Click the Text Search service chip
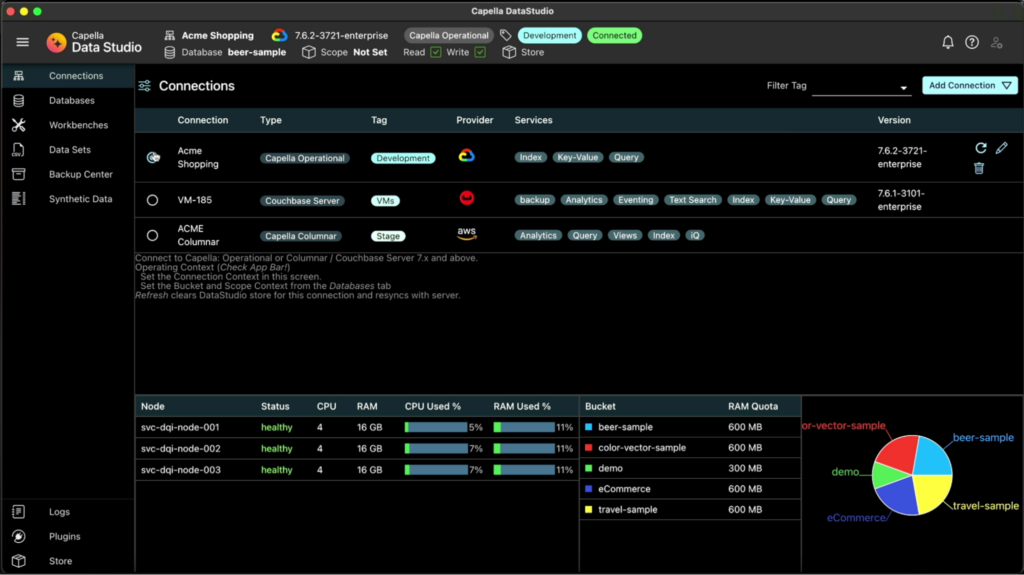This screenshot has width=1024, height=575. click(x=692, y=200)
